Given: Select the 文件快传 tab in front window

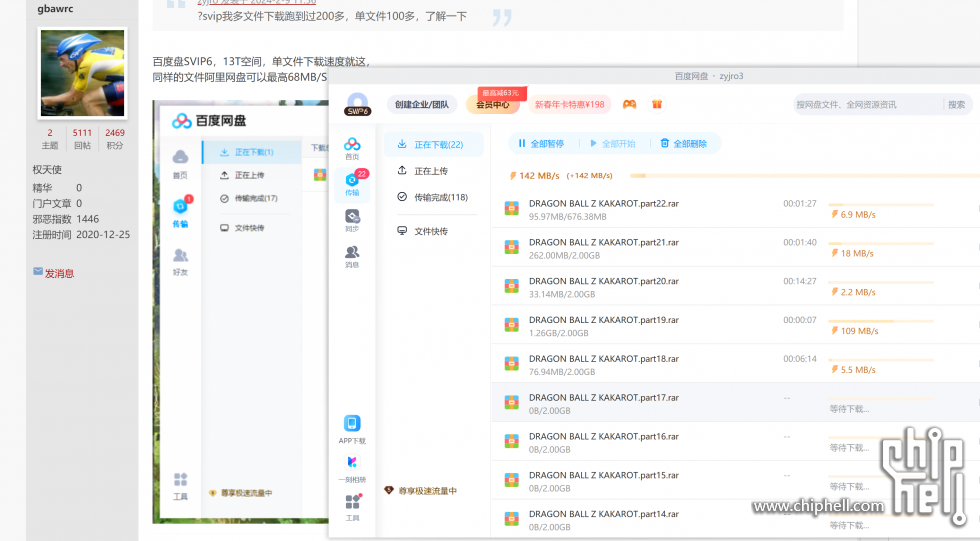Looking at the screenshot, I should 433,231.
